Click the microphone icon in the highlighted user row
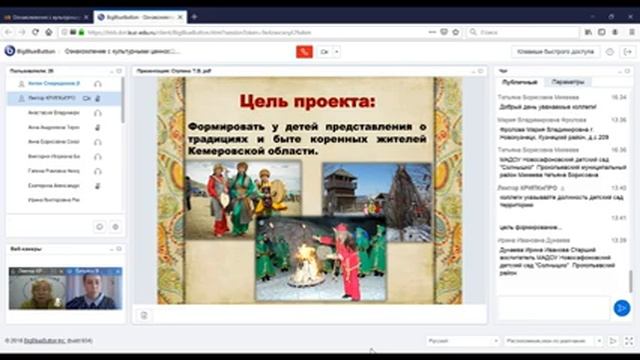This screenshot has height=360, width=640. 98,98
